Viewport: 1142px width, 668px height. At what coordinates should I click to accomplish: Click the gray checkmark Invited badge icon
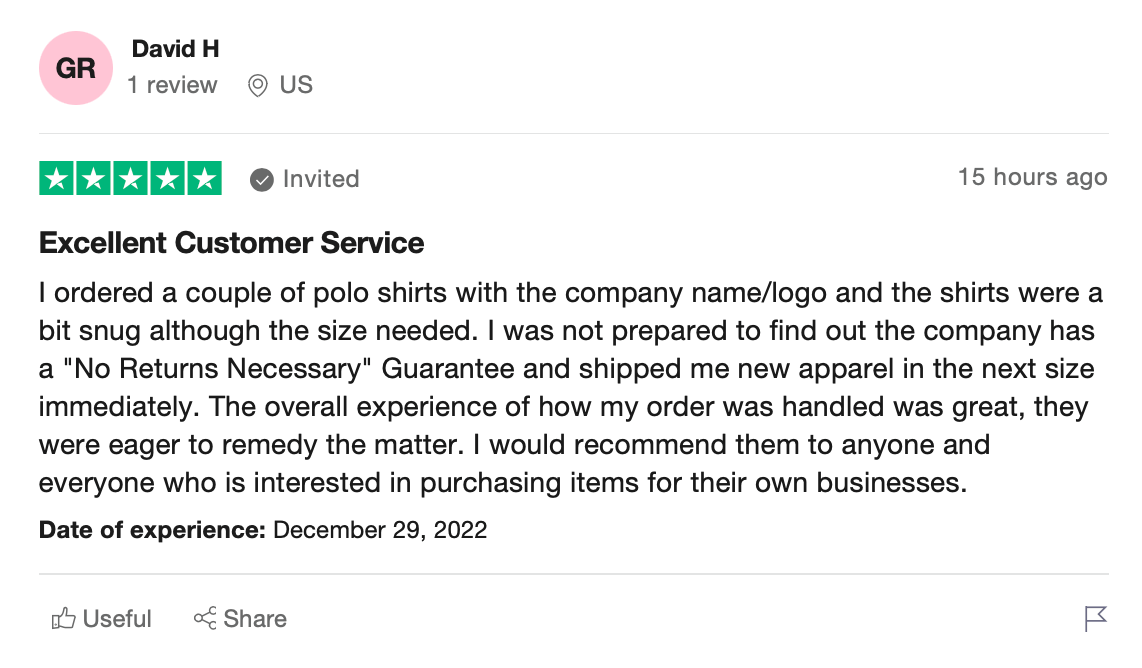click(x=262, y=180)
